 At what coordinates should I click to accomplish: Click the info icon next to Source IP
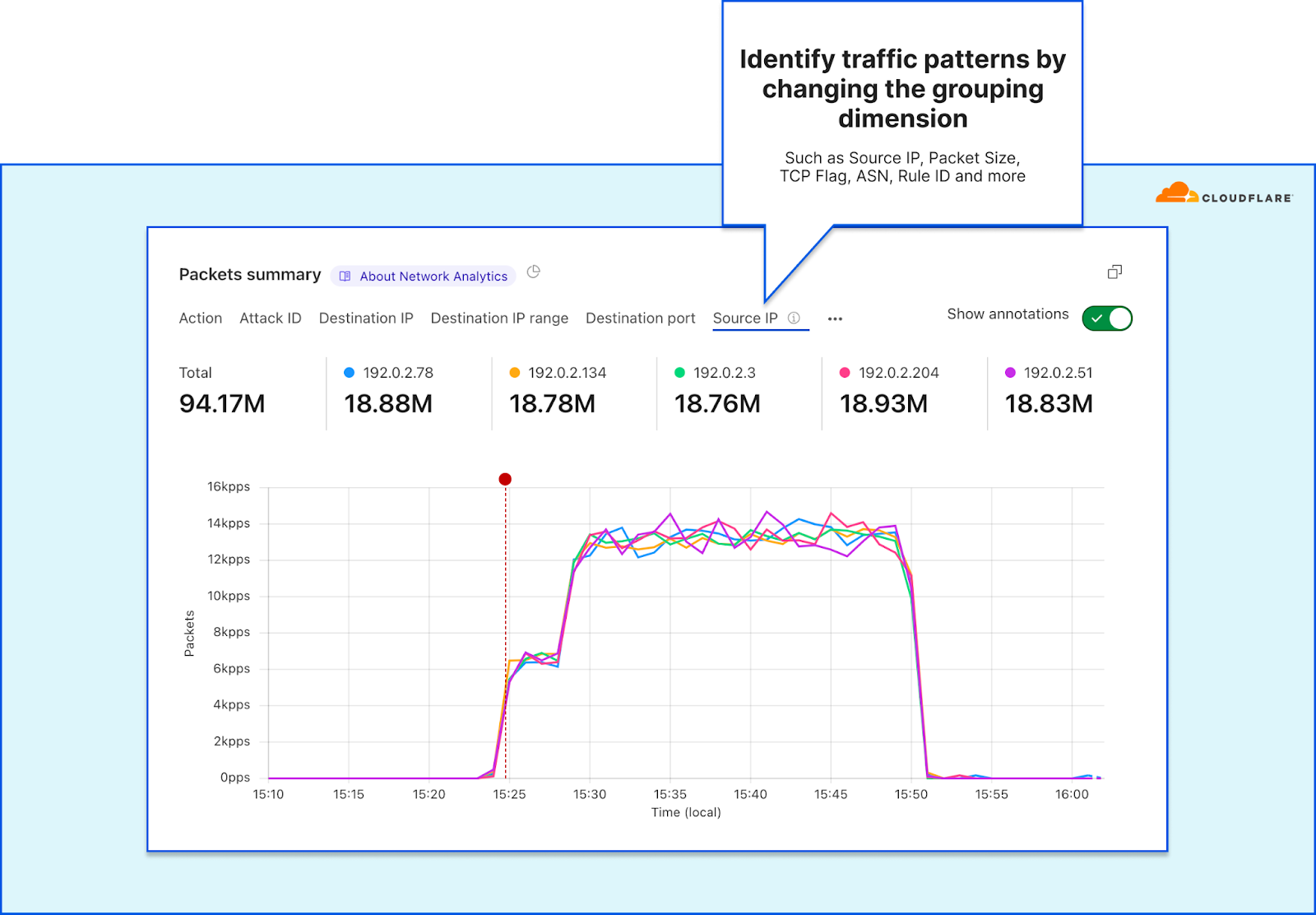click(x=794, y=318)
